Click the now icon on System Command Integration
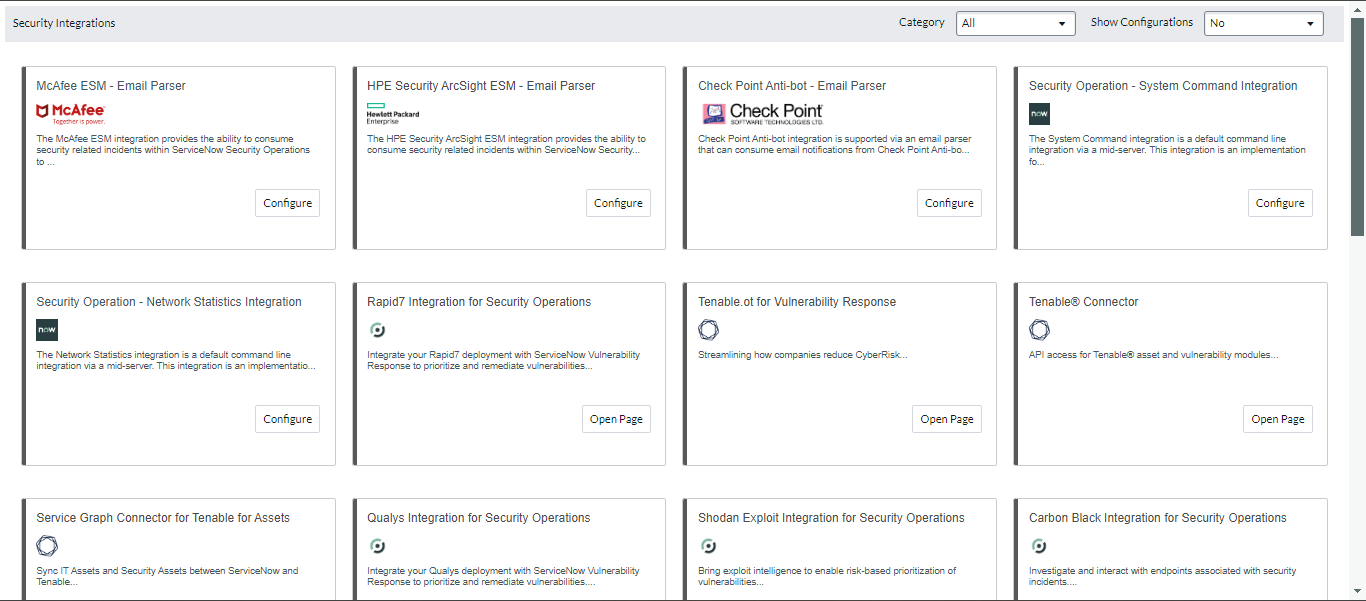The width and height of the screenshot is (1366, 601). coord(1039,113)
